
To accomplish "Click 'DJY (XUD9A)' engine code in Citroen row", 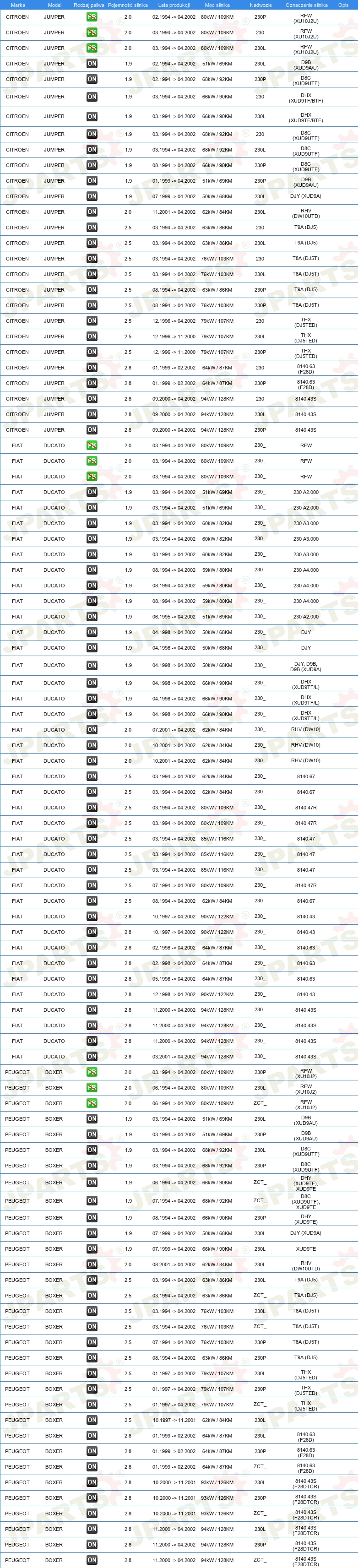I will tap(306, 196).
